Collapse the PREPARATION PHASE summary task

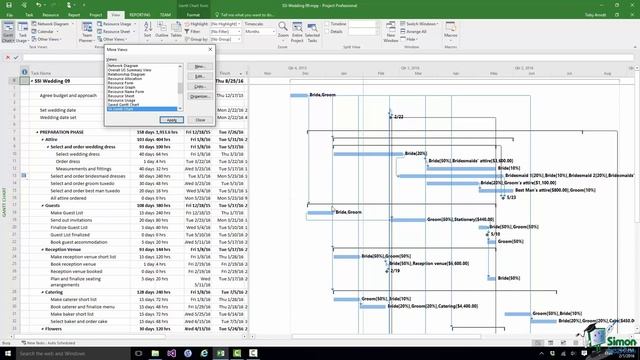click(x=37, y=132)
